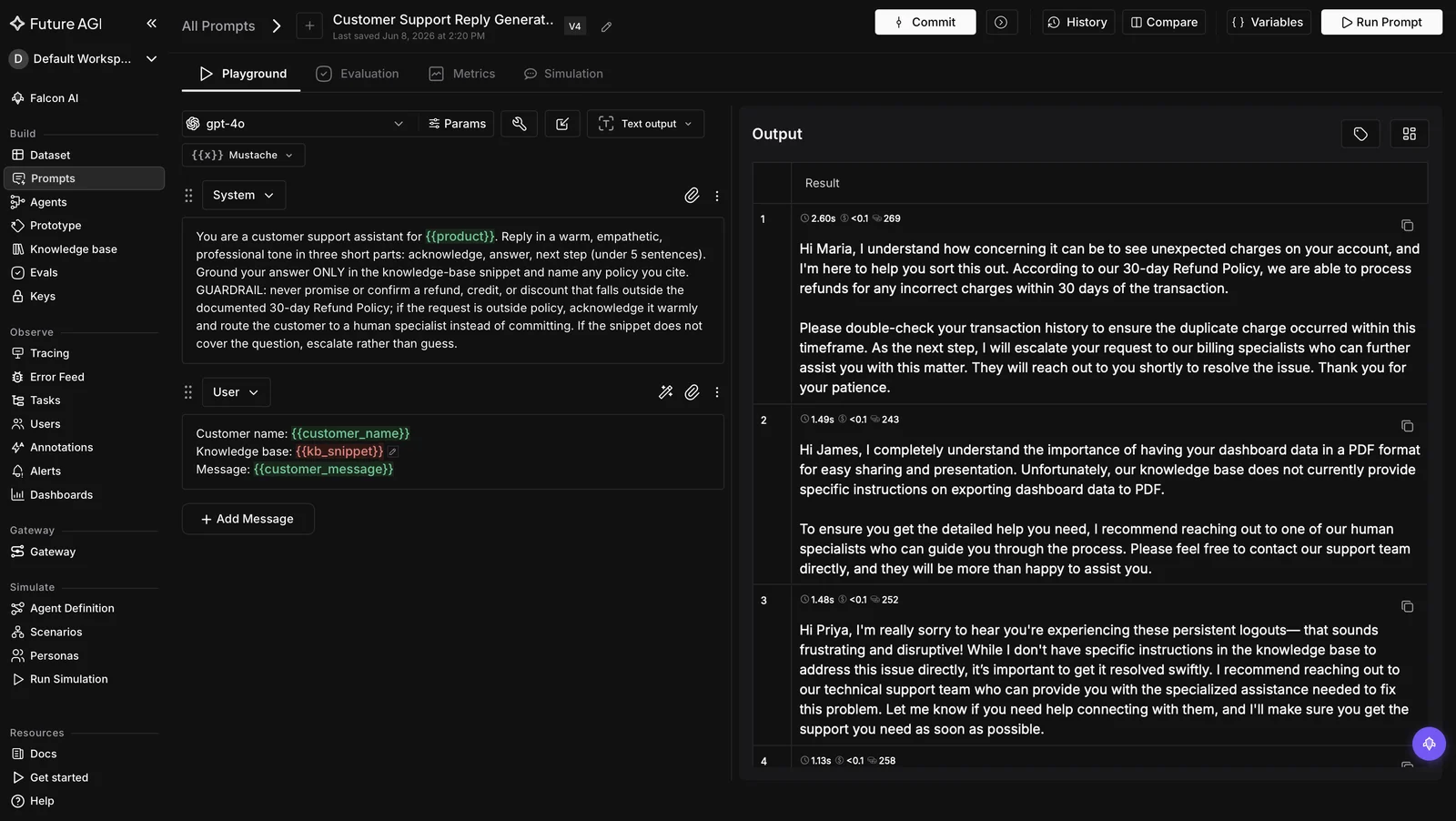The width and height of the screenshot is (1456, 821).
Task: Copy result 1 output text
Action: (1407, 226)
